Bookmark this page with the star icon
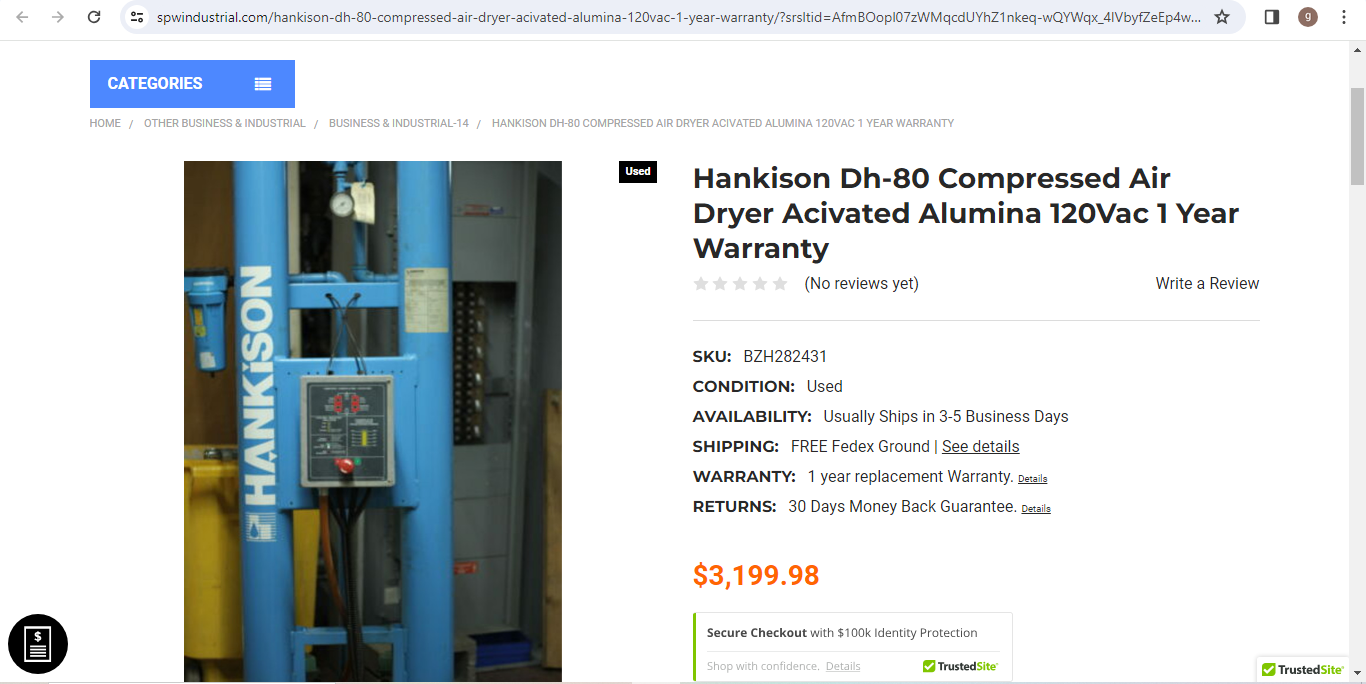 1222,17
